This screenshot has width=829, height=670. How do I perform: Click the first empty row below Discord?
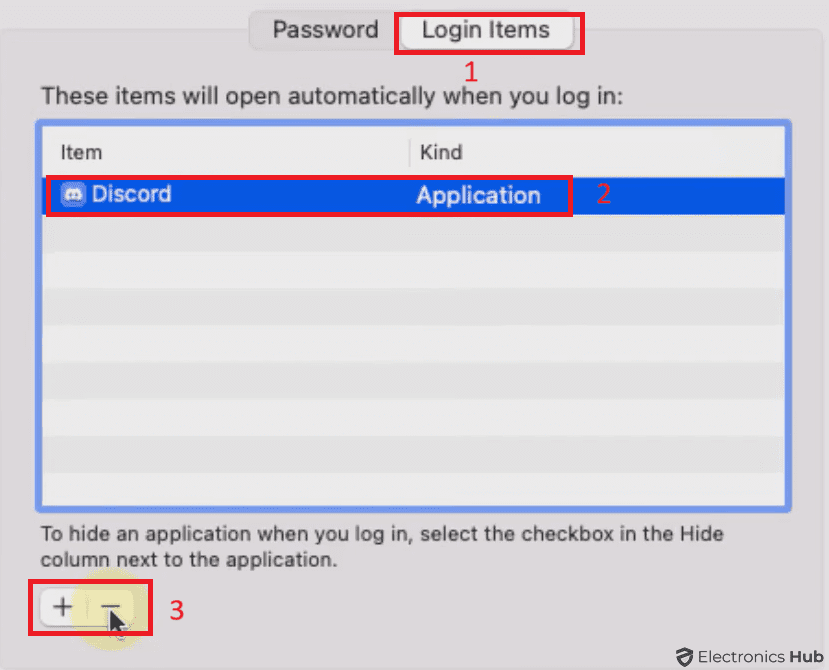pos(414,234)
